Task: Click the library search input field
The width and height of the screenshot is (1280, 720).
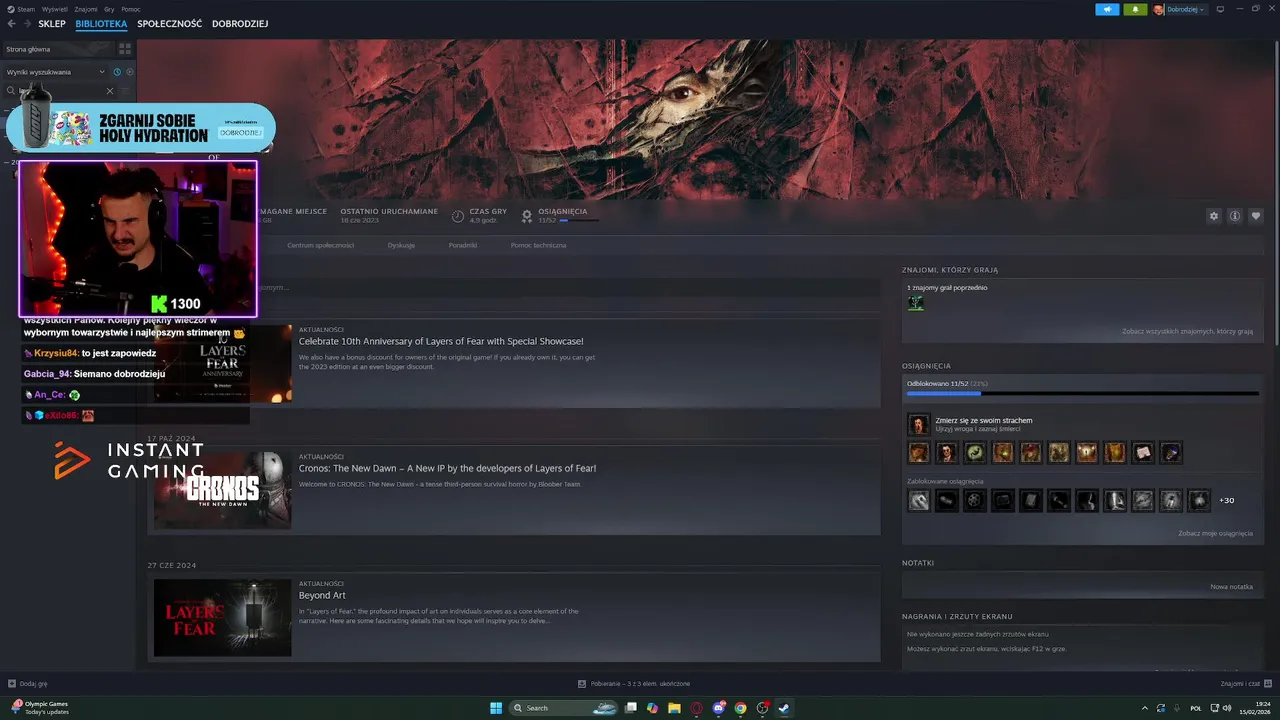Action: tap(60, 91)
